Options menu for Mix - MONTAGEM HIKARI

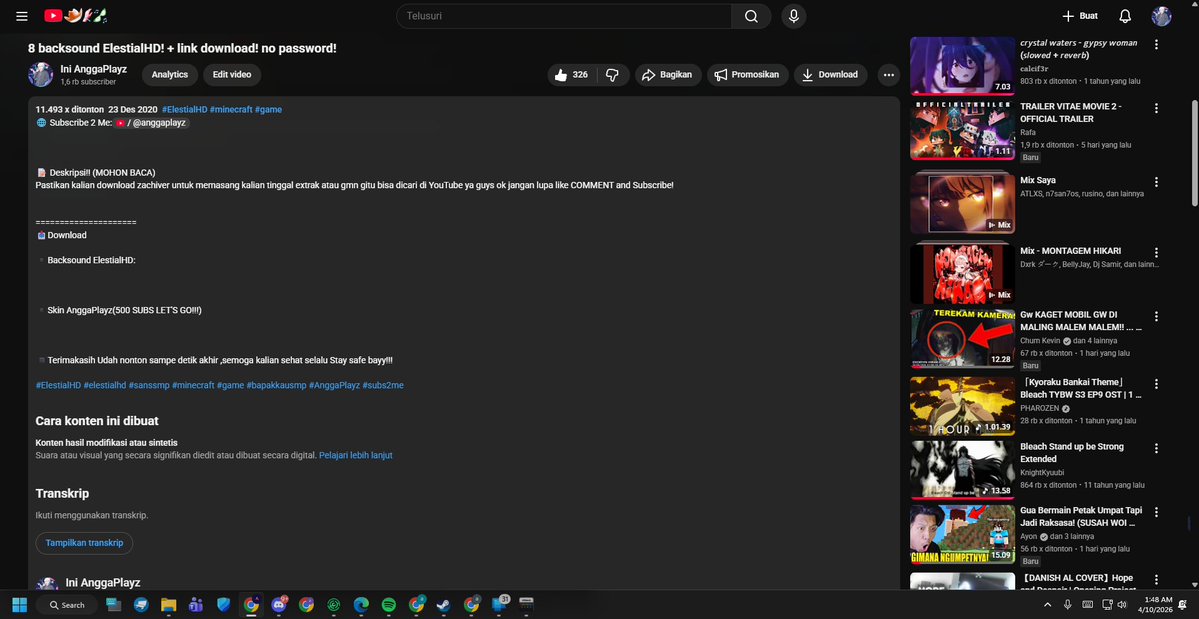point(1156,252)
